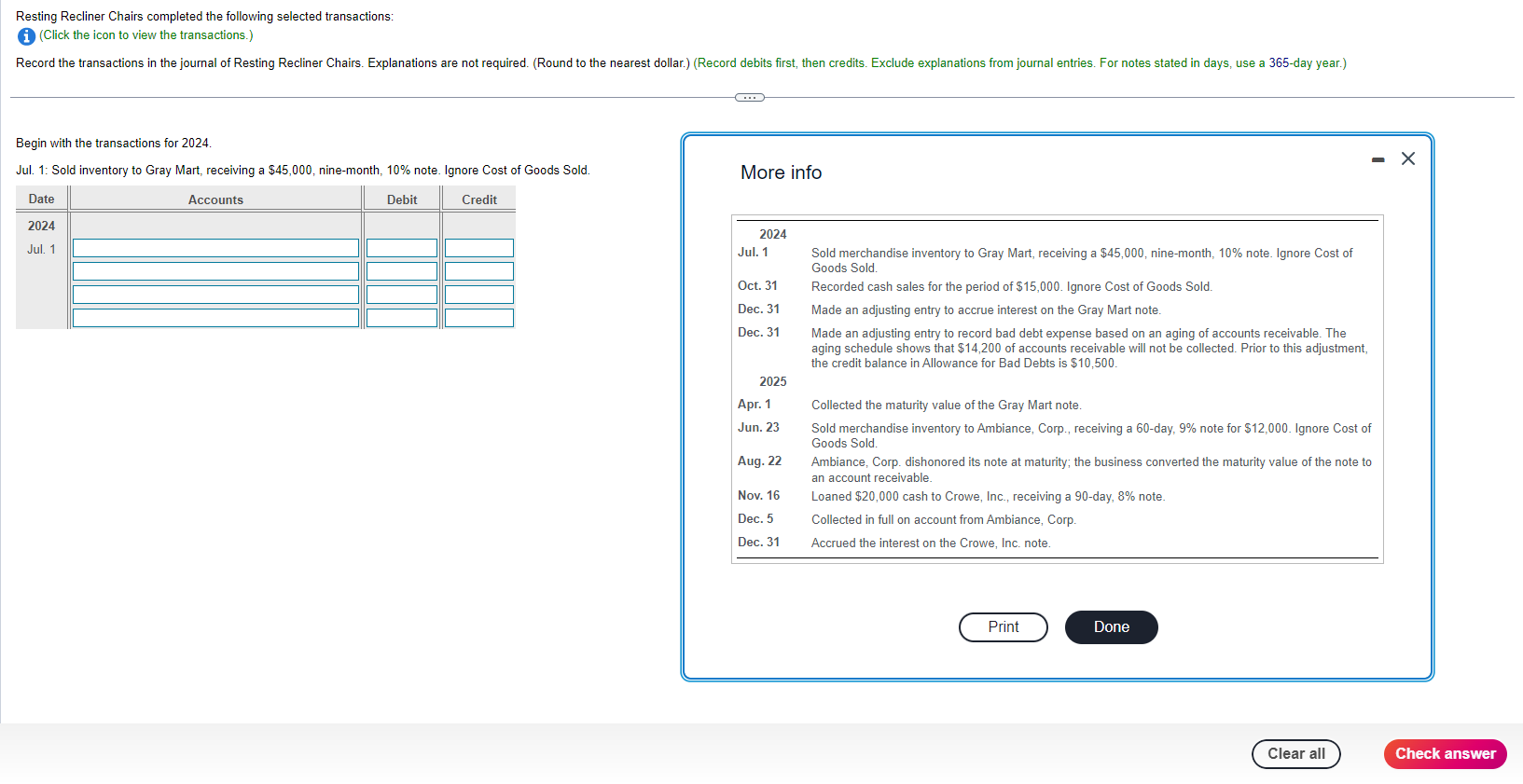This screenshot has width=1523, height=784.
Task: Select the 'Aug. 22' date in More info
Action: click(760, 461)
